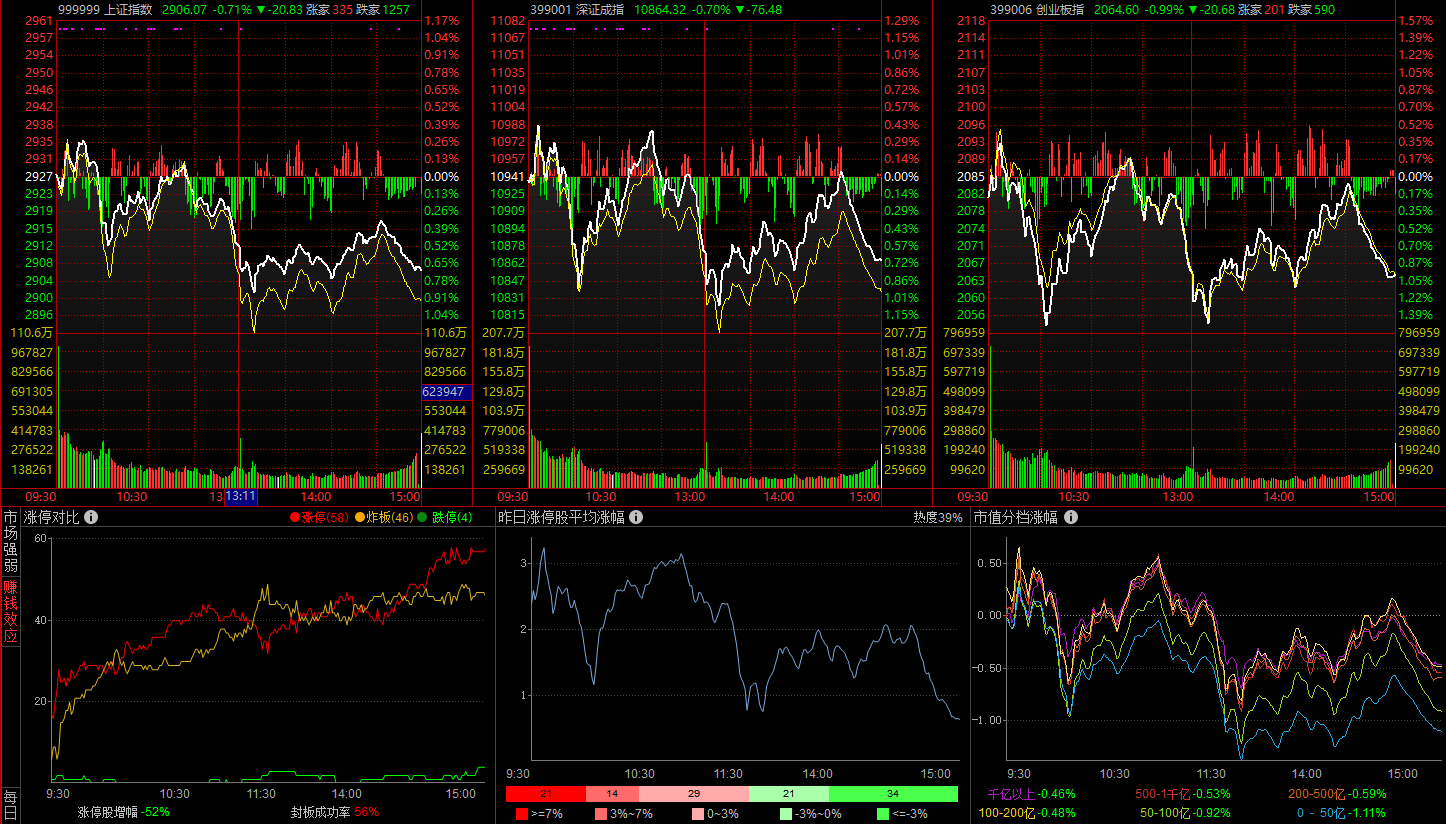
Task: Toggle the red 涨停(58) legend dot
Action: point(295,517)
